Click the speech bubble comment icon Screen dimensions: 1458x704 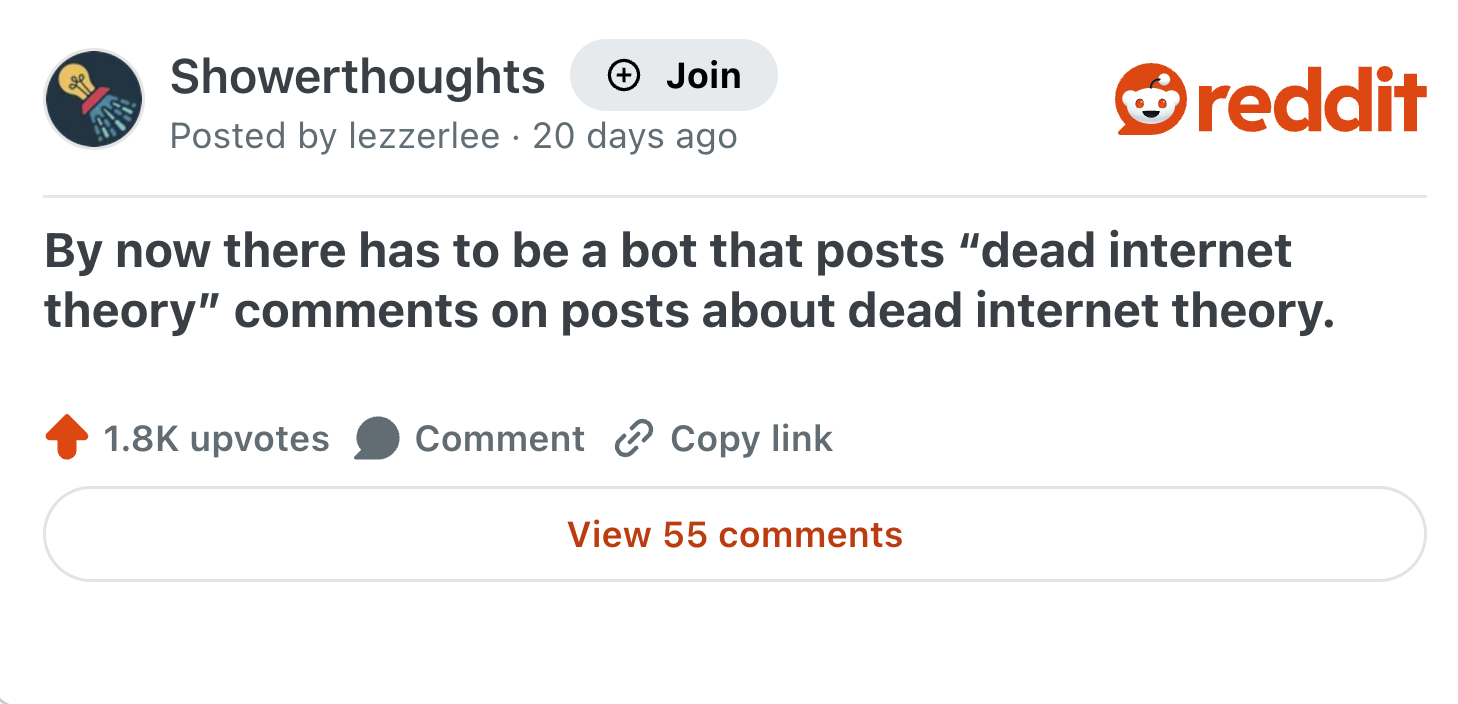377,439
